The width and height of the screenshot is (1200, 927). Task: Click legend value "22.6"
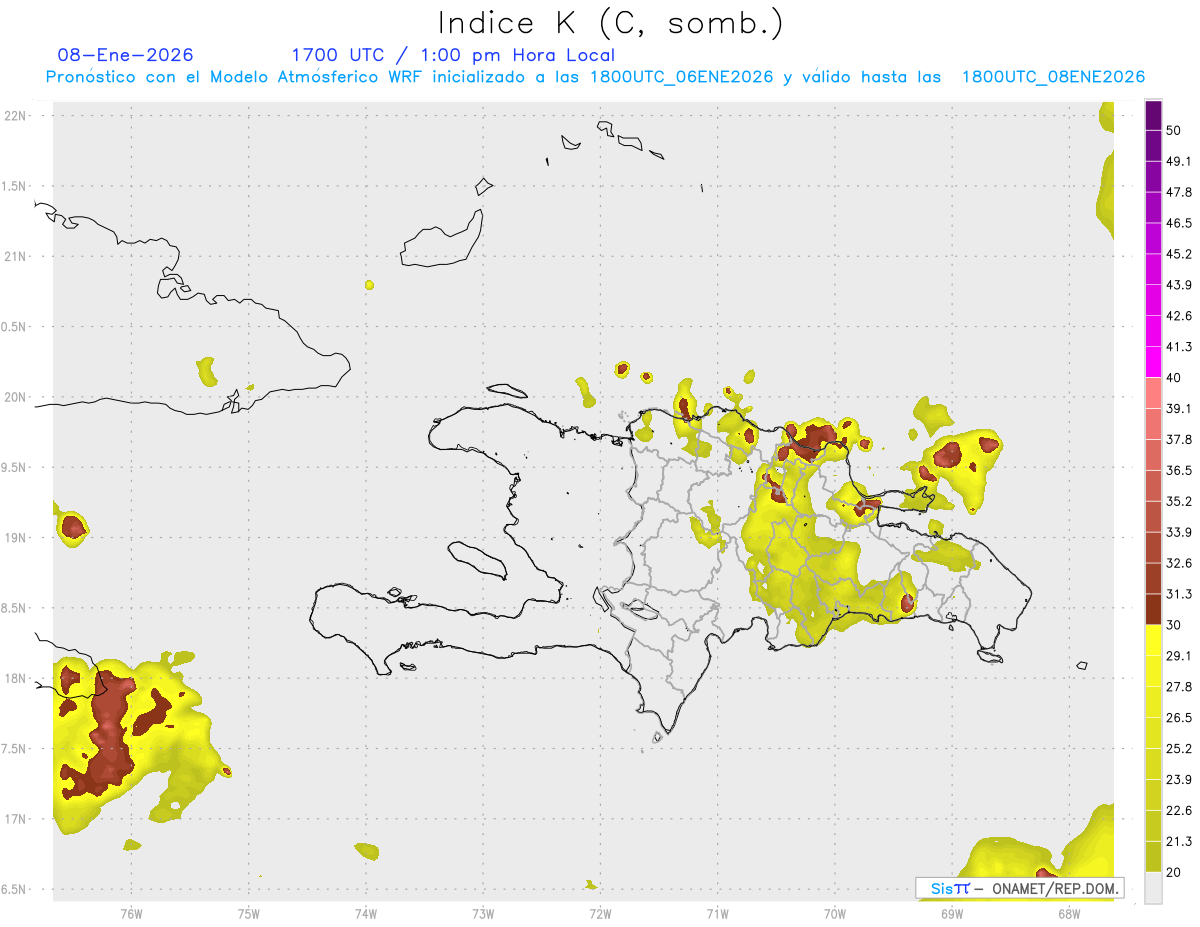tap(1179, 811)
